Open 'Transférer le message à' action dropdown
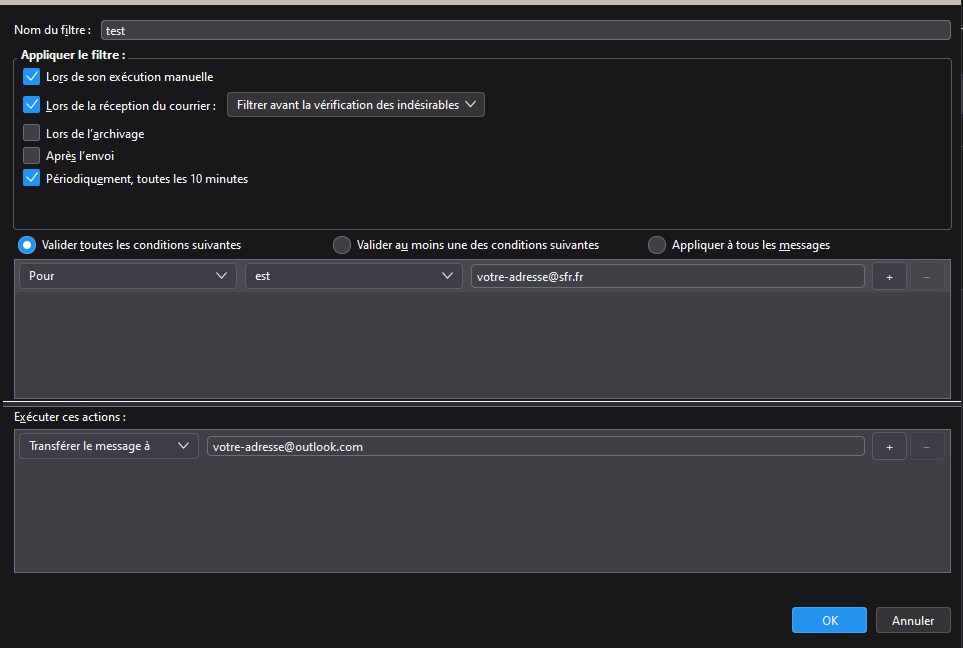The width and height of the screenshot is (963, 648). coord(109,447)
